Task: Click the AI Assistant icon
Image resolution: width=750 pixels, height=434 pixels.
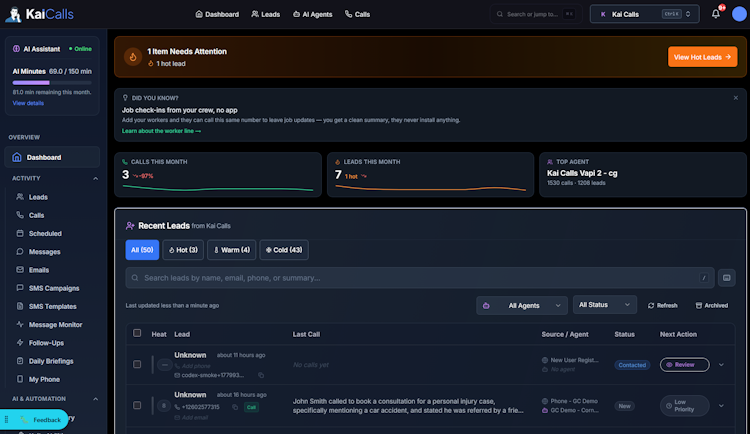Action: pyautogui.click(x=16, y=49)
